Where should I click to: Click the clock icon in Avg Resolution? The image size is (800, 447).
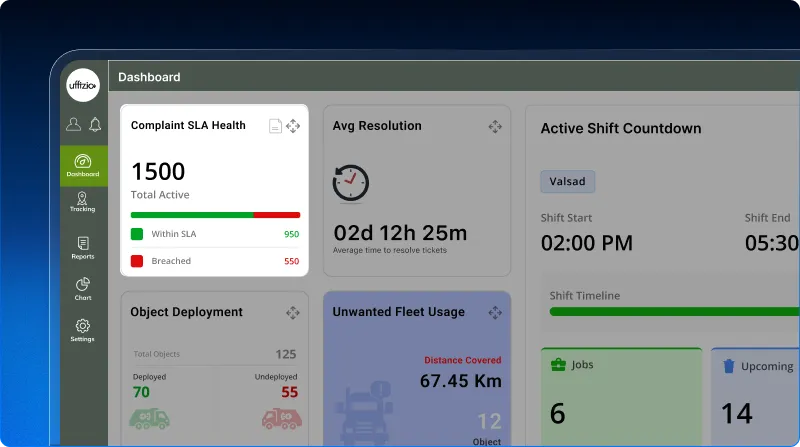coord(351,183)
